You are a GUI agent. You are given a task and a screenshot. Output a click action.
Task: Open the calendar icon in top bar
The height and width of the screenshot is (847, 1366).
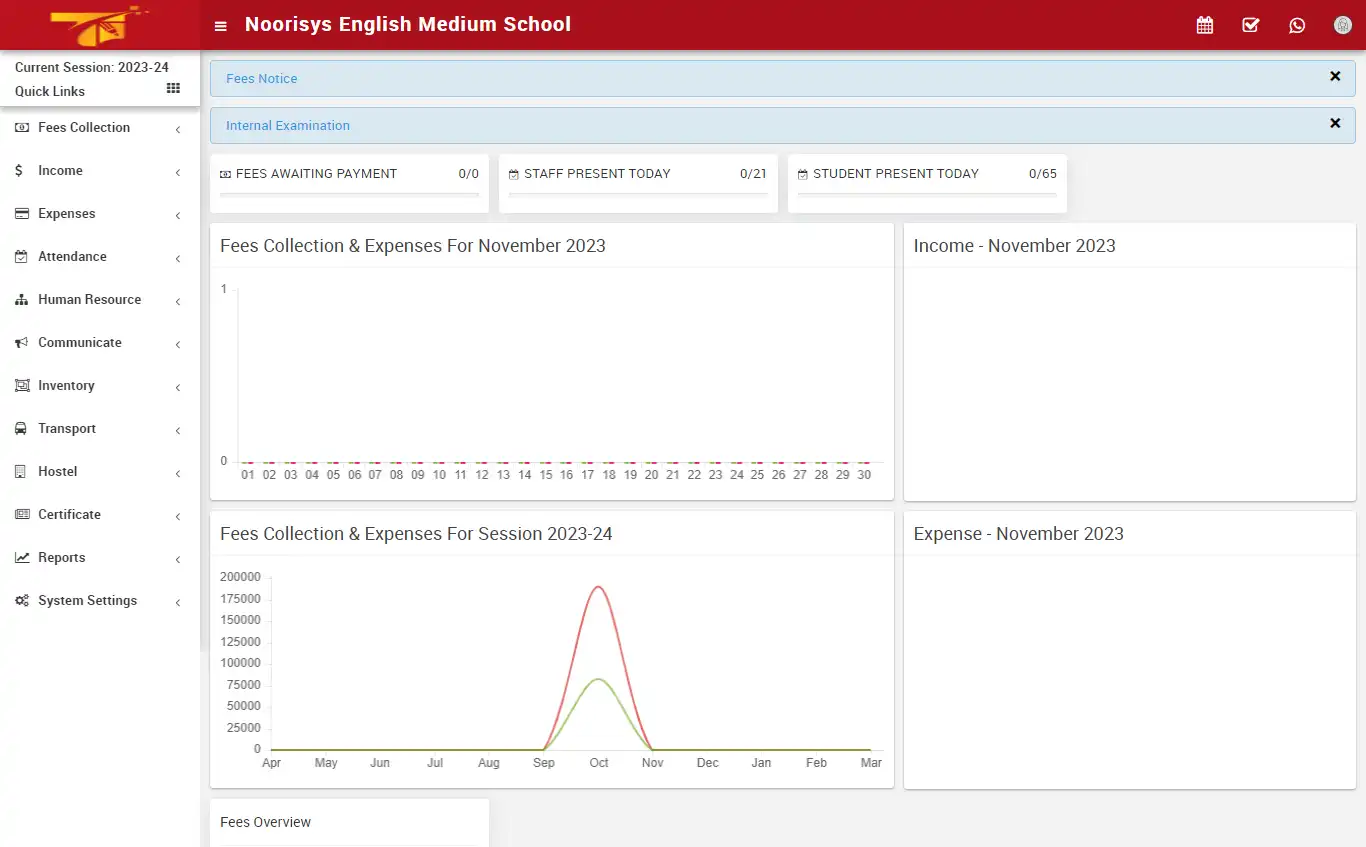tap(1204, 24)
